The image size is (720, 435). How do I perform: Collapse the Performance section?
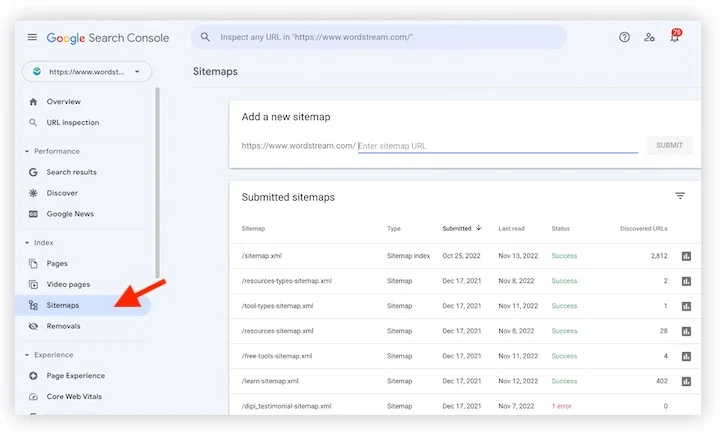27,151
